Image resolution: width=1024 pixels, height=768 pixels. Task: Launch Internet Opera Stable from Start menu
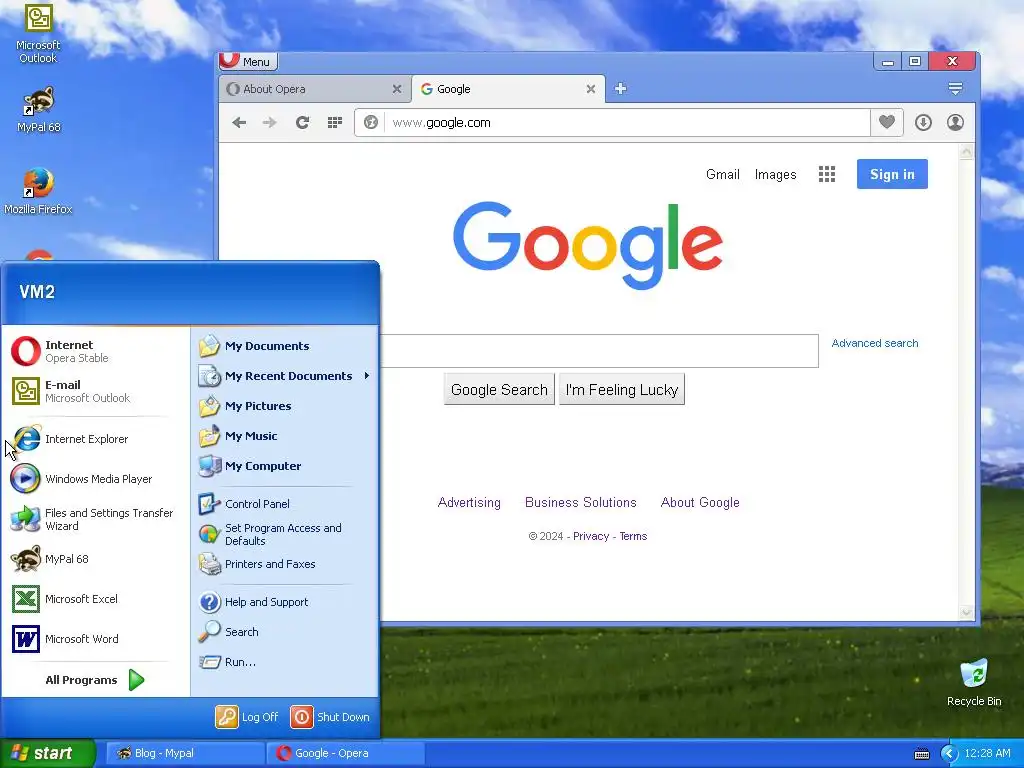[x=95, y=351]
